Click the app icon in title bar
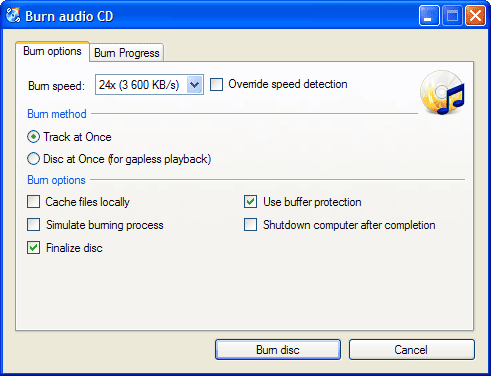This screenshot has height=376, width=491. coord(13,15)
